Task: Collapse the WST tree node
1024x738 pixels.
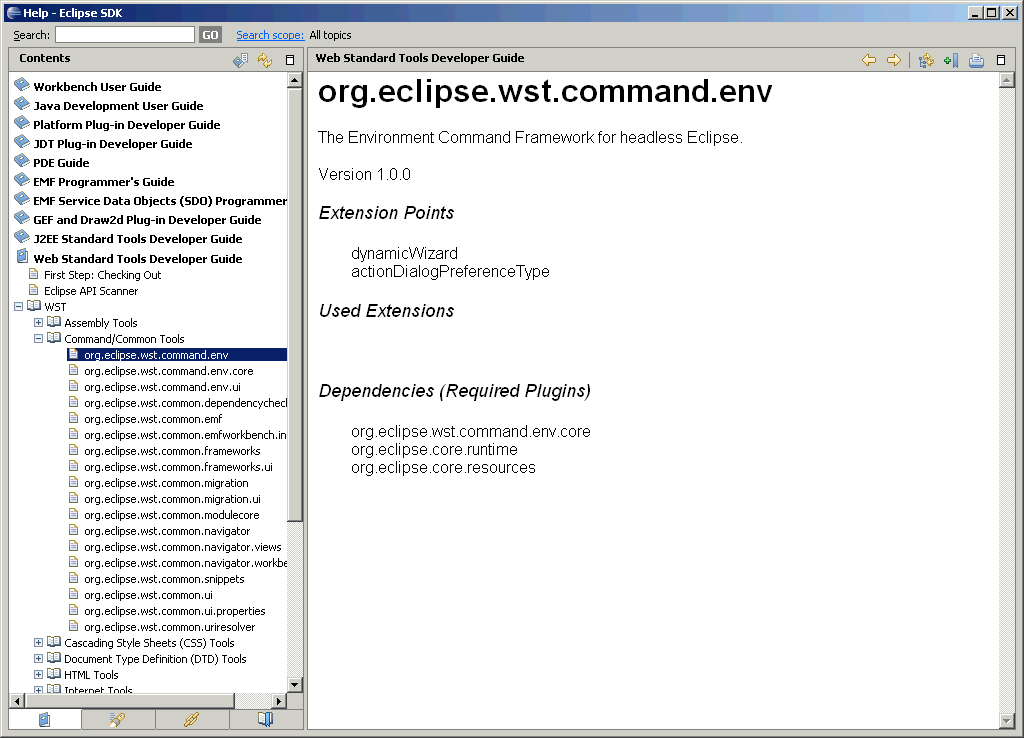Action: click(x=19, y=307)
